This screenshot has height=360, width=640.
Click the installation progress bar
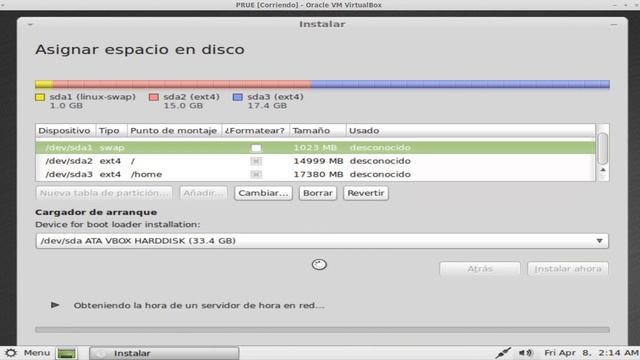[322, 329]
